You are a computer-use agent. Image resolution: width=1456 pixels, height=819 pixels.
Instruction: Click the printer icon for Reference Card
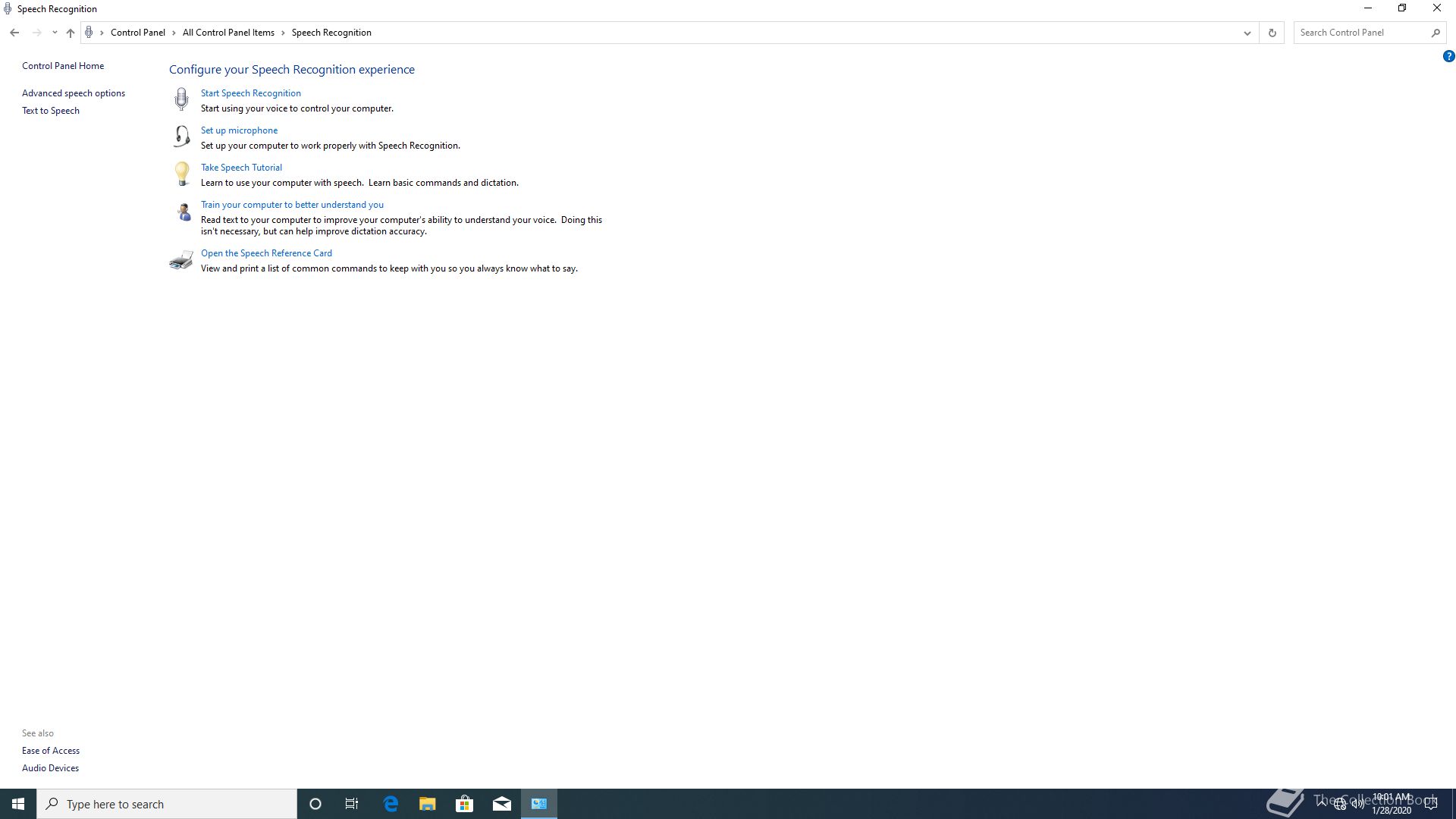[181, 260]
